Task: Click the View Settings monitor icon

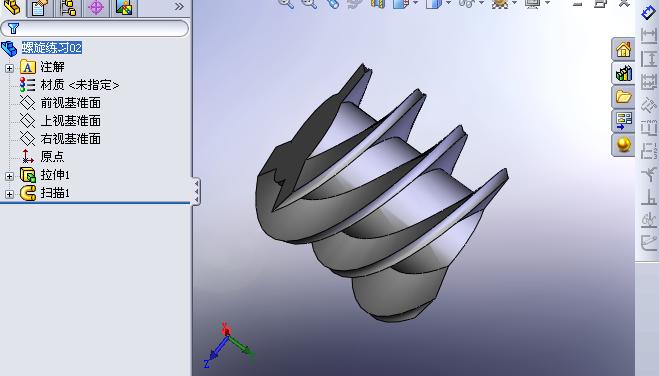Action: [x=533, y=4]
